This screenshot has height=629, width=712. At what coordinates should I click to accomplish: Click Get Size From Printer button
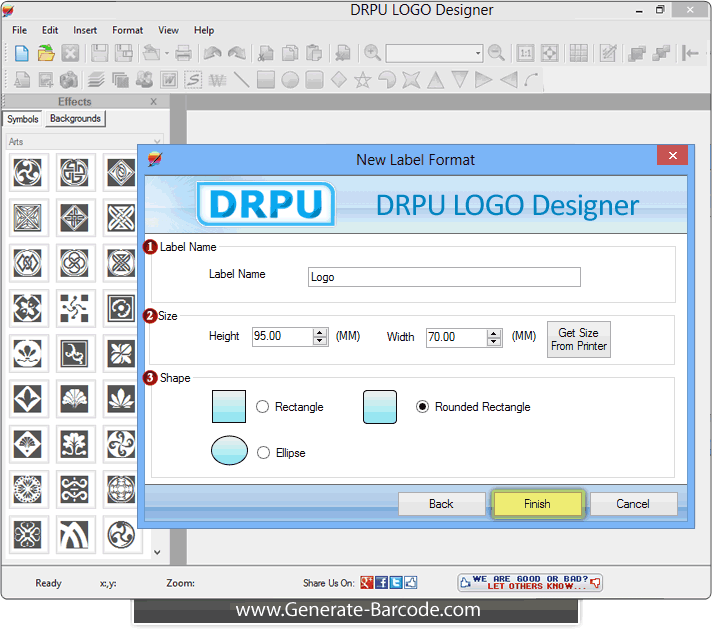(578, 339)
